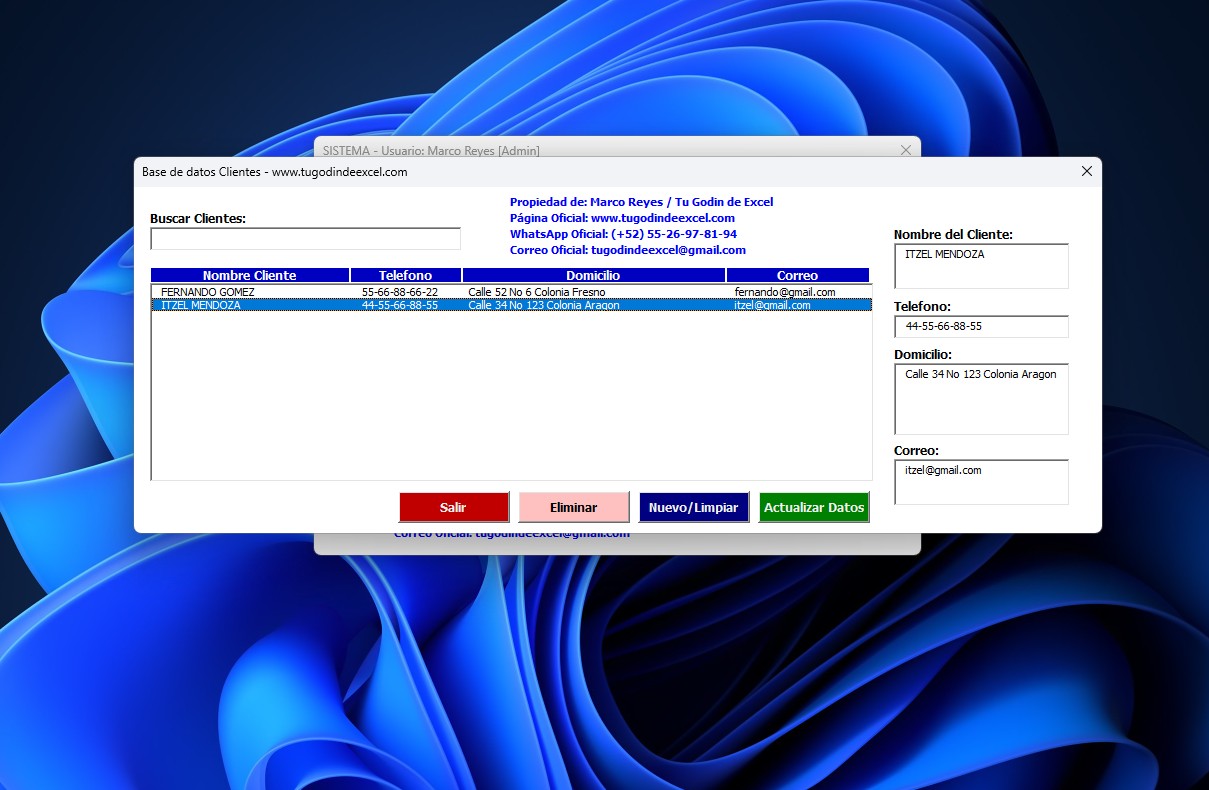Click the Página Oficial website text
The image size is (1209, 790).
(622, 218)
